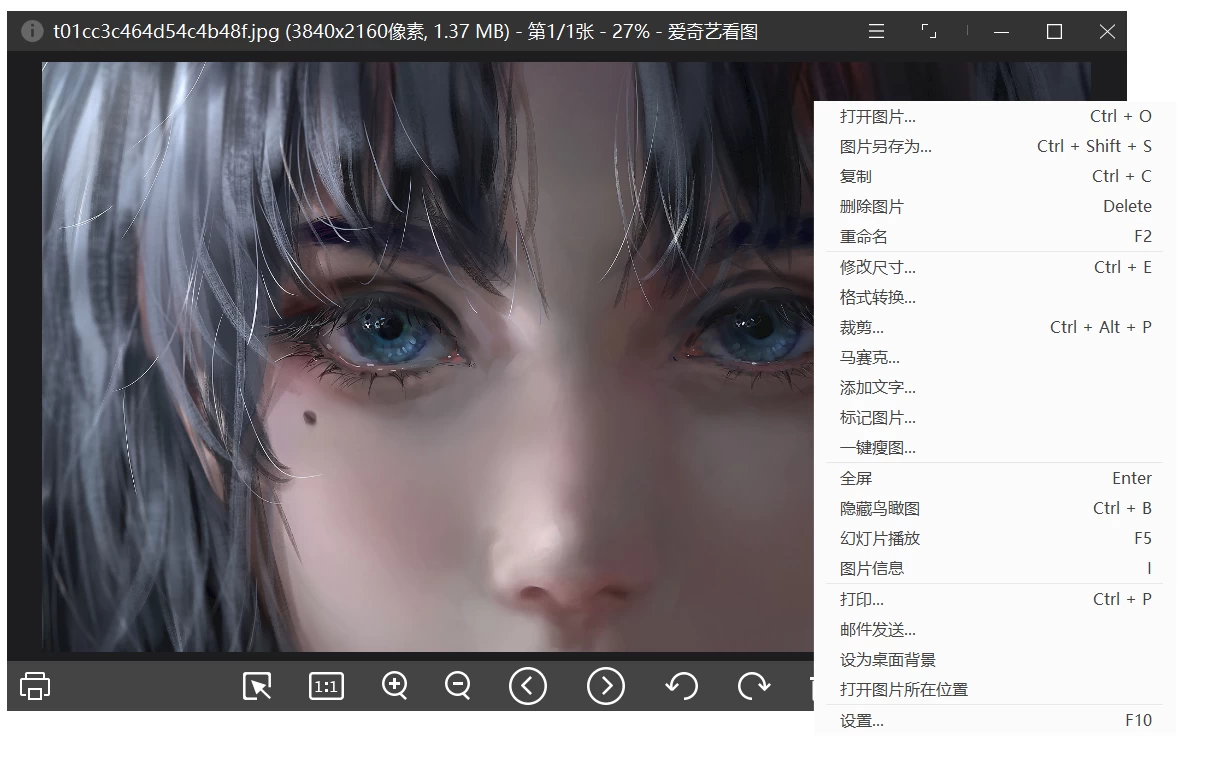The width and height of the screenshot is (1212, 771).
Task: View image at 1:1 actual size
Action: pyautogui.click(x=326, y=686)
